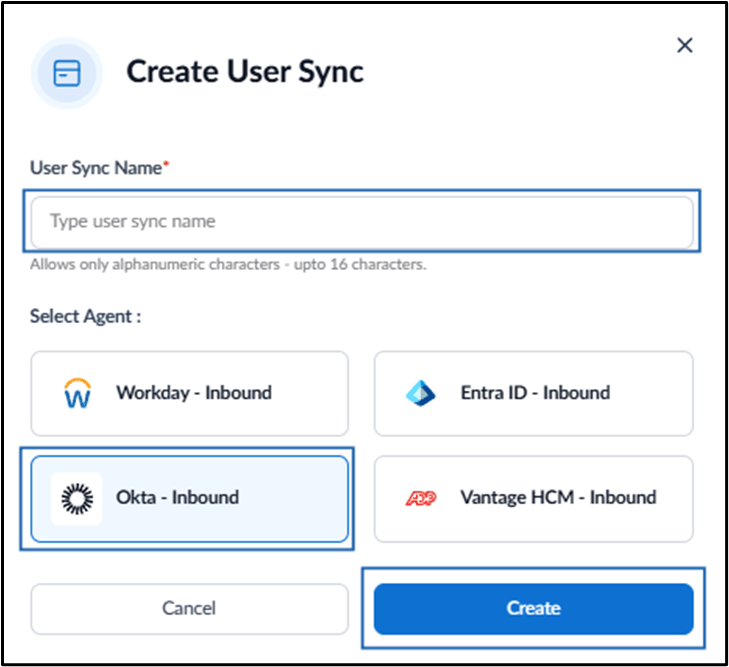Click the 'Create User Sync' title text

[245, 73]
